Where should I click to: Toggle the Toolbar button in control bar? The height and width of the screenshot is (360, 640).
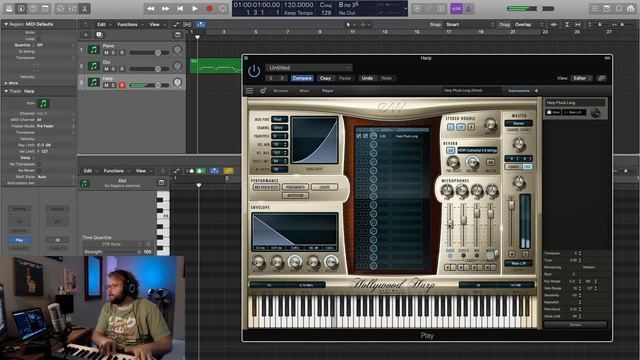point(45,8)
